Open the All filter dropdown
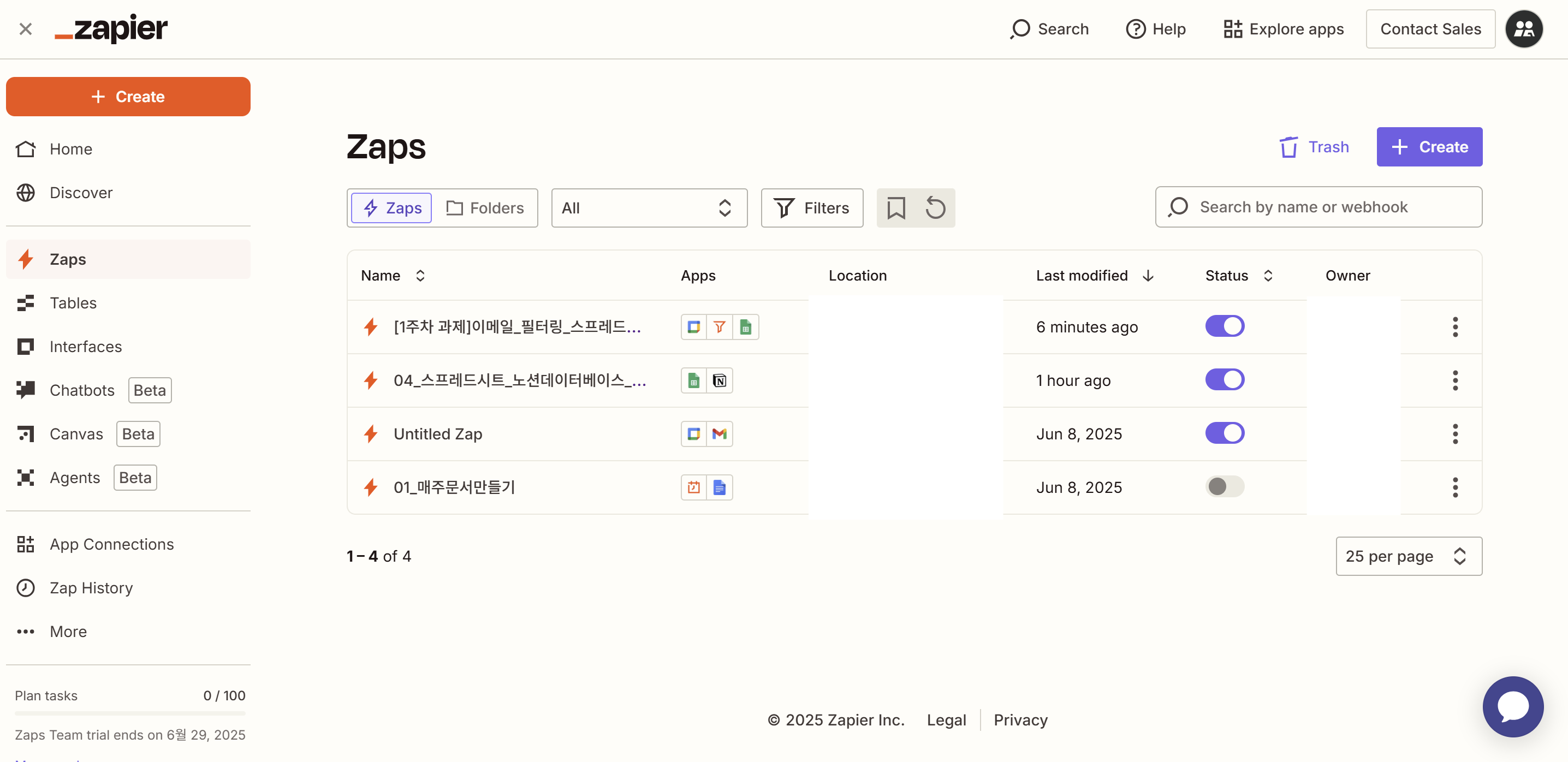This screenshot has height=762, width=1568. pos(649,208)
